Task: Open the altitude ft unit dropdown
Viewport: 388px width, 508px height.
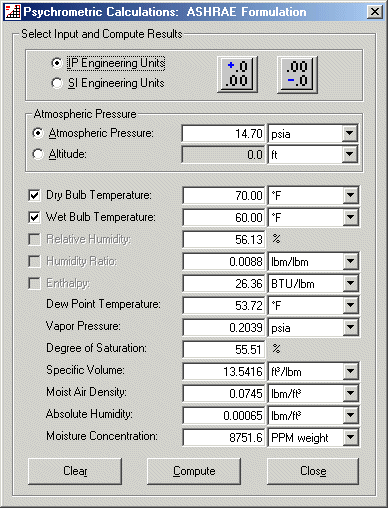Action: pyautogui.click(x=349, y=154)
